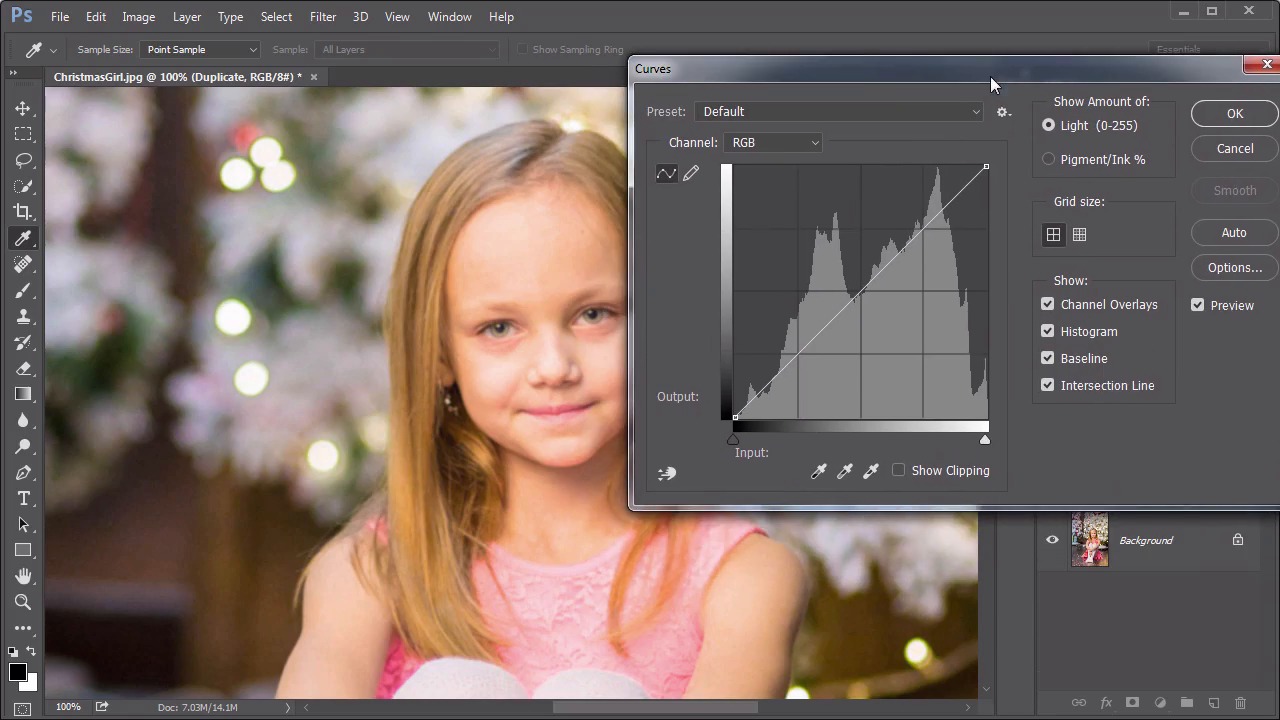Pick the black point eyedropper in Curves
The height and width of the screenshot is (720, 1280).
click(x=819, y=471)
